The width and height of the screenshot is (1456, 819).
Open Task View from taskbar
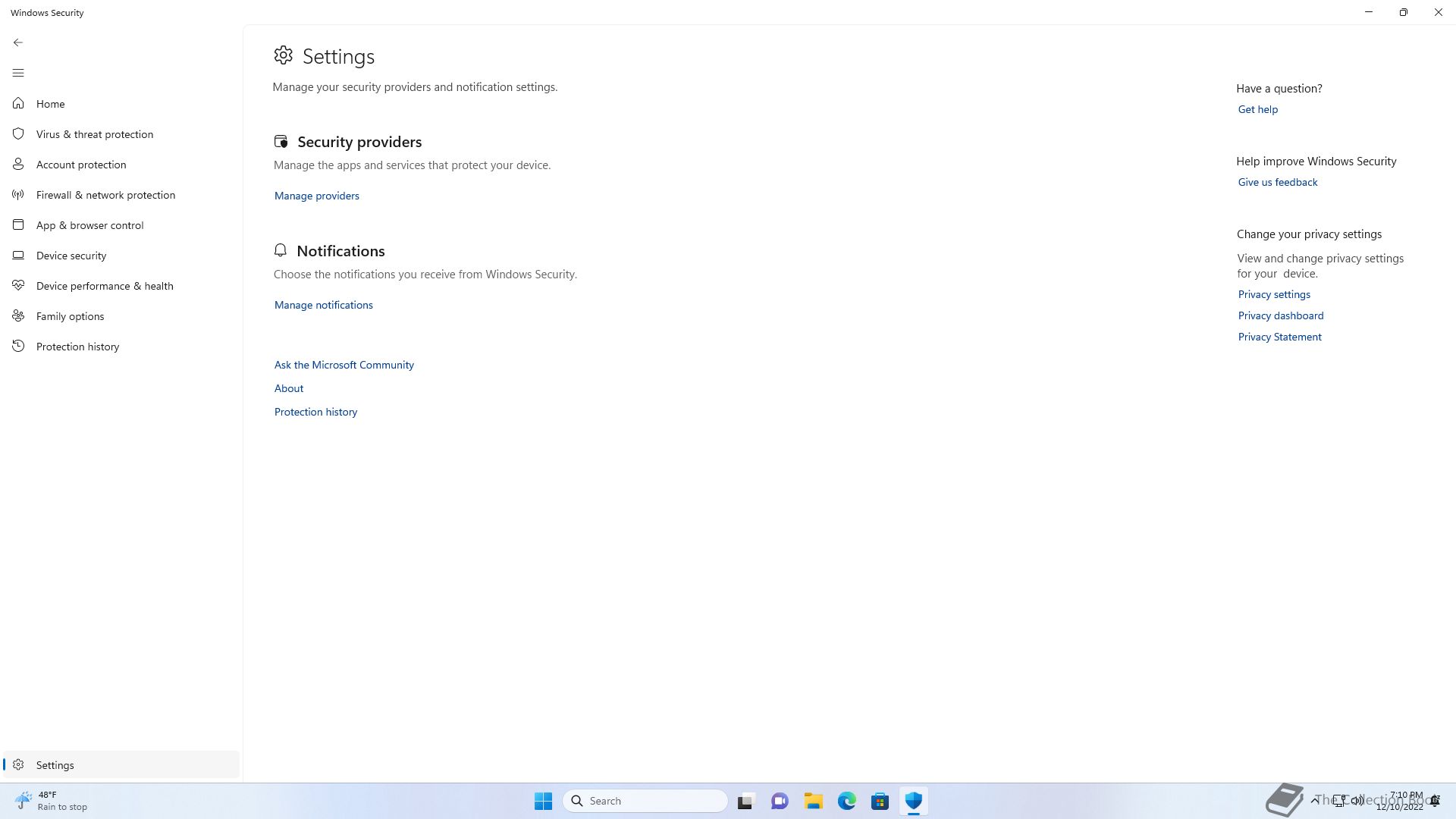746,801
